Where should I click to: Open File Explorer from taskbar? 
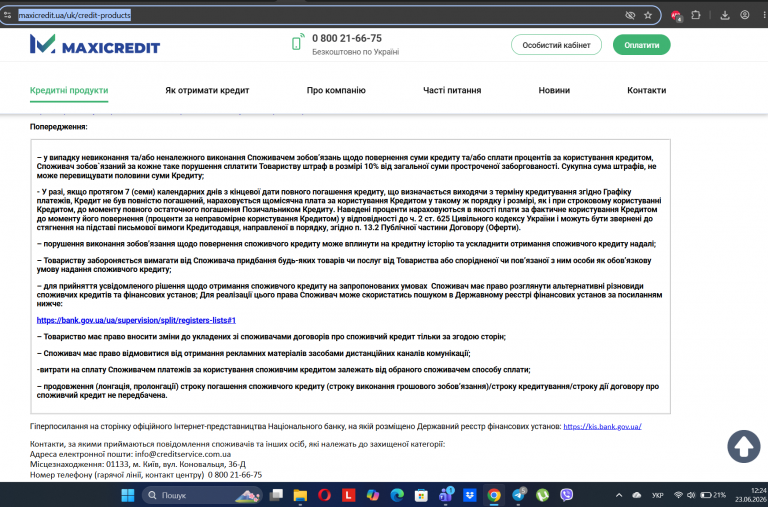(300, 495)
